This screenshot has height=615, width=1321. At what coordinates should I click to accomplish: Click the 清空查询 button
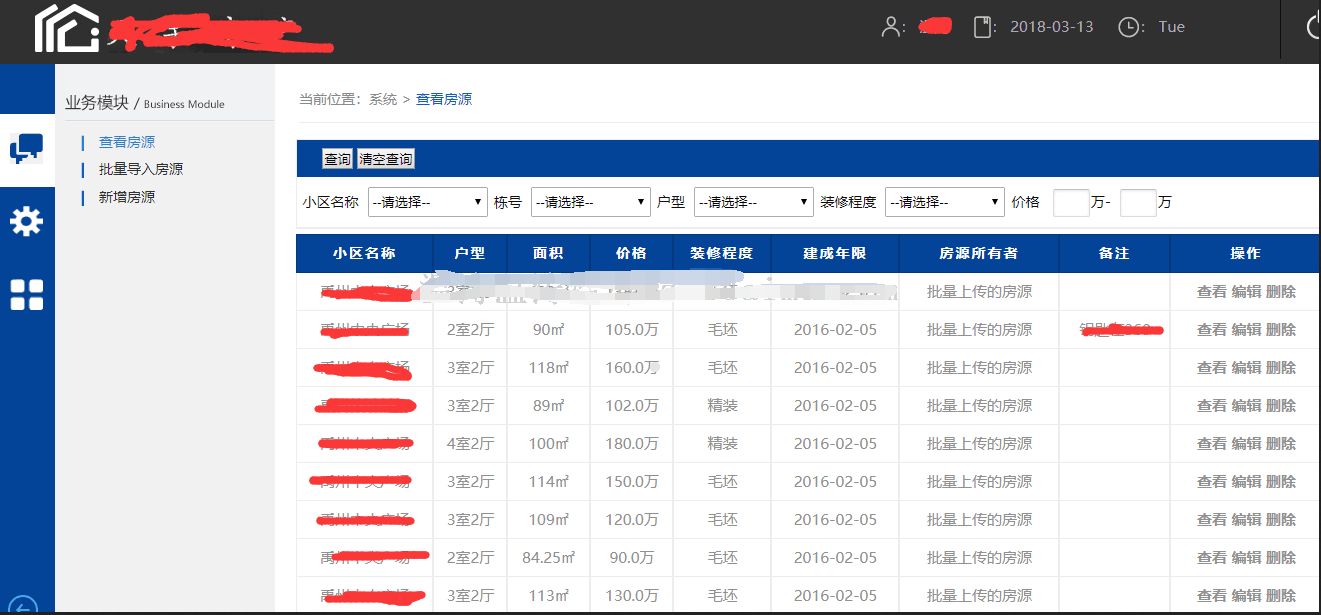(385, 160)
